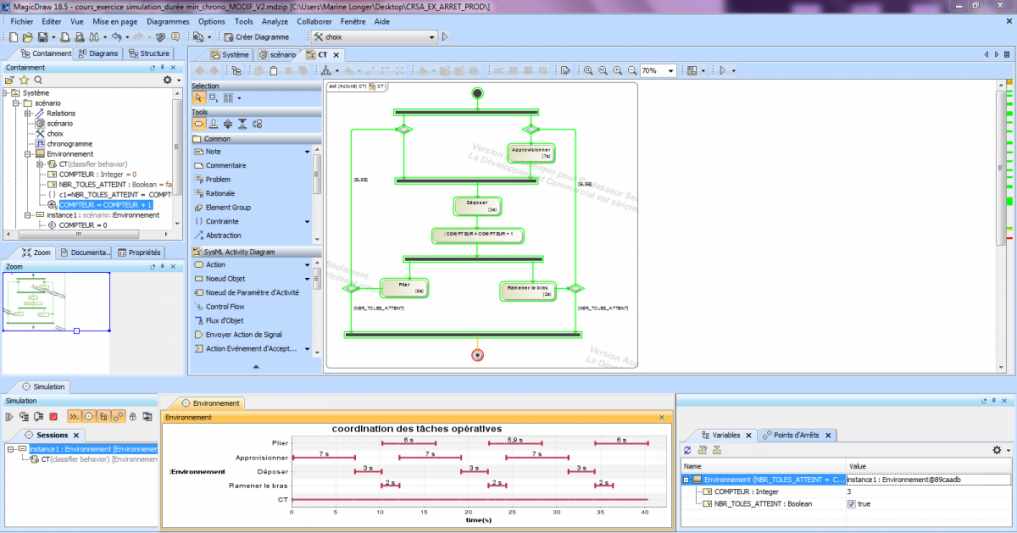The width and height of the screenshot is (1017, 533).
Task: Open the 70% zoom level dropdown
Action: (671, 70)
